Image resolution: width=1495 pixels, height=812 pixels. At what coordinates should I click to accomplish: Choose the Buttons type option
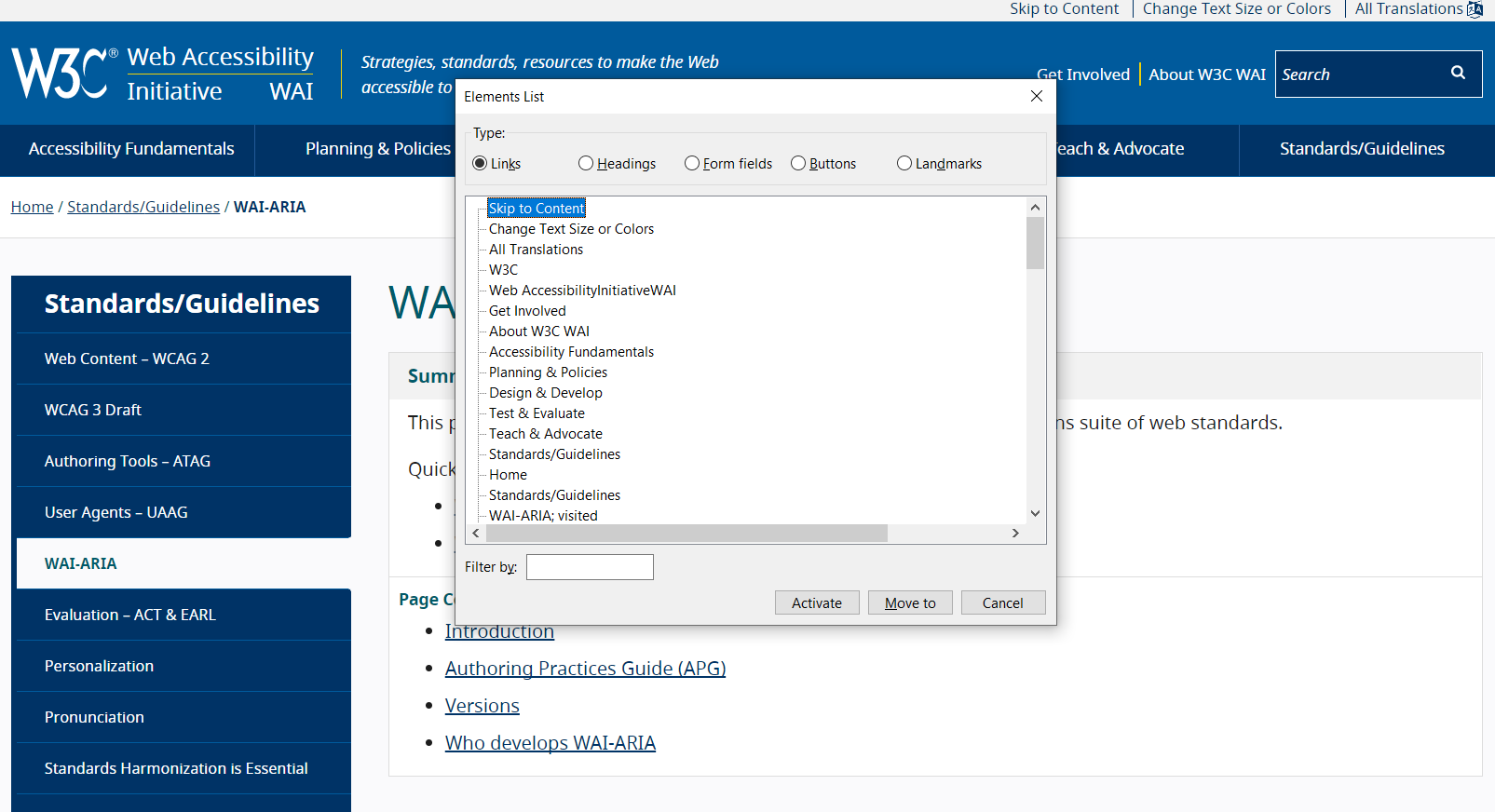click(x=798, y=164)
